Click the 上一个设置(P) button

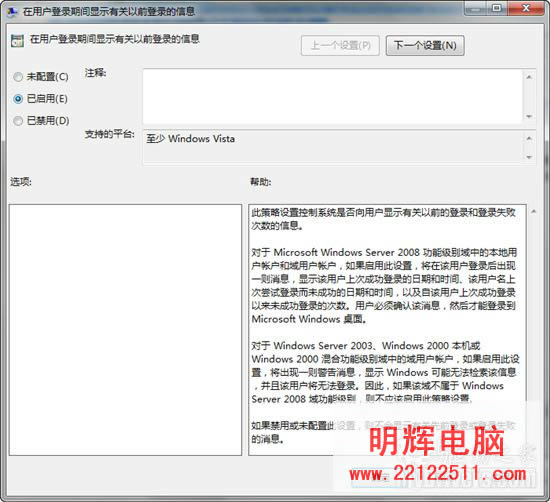(340, 46)
